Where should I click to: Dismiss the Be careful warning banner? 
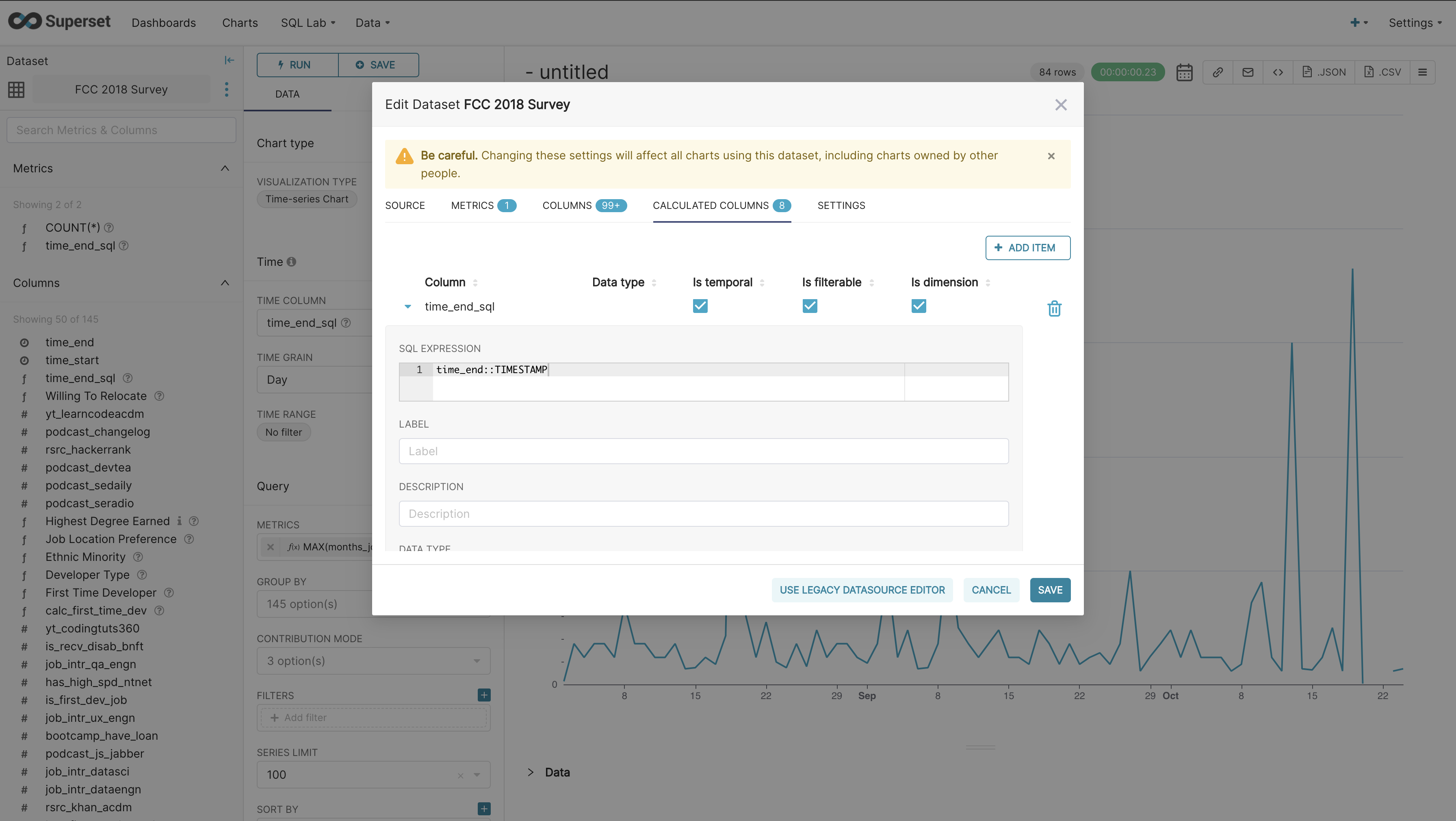[x=1051, y=156]
